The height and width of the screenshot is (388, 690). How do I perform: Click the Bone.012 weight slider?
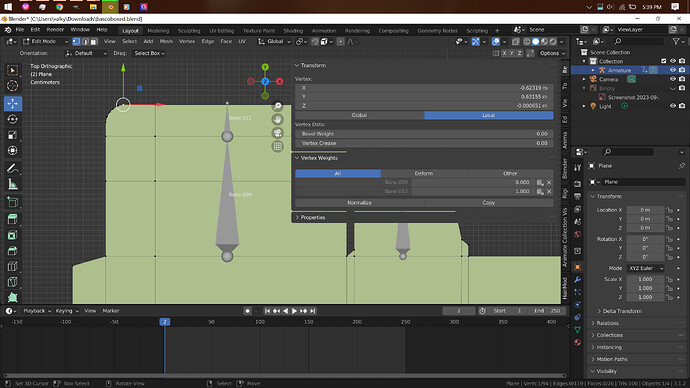(472, 191)
